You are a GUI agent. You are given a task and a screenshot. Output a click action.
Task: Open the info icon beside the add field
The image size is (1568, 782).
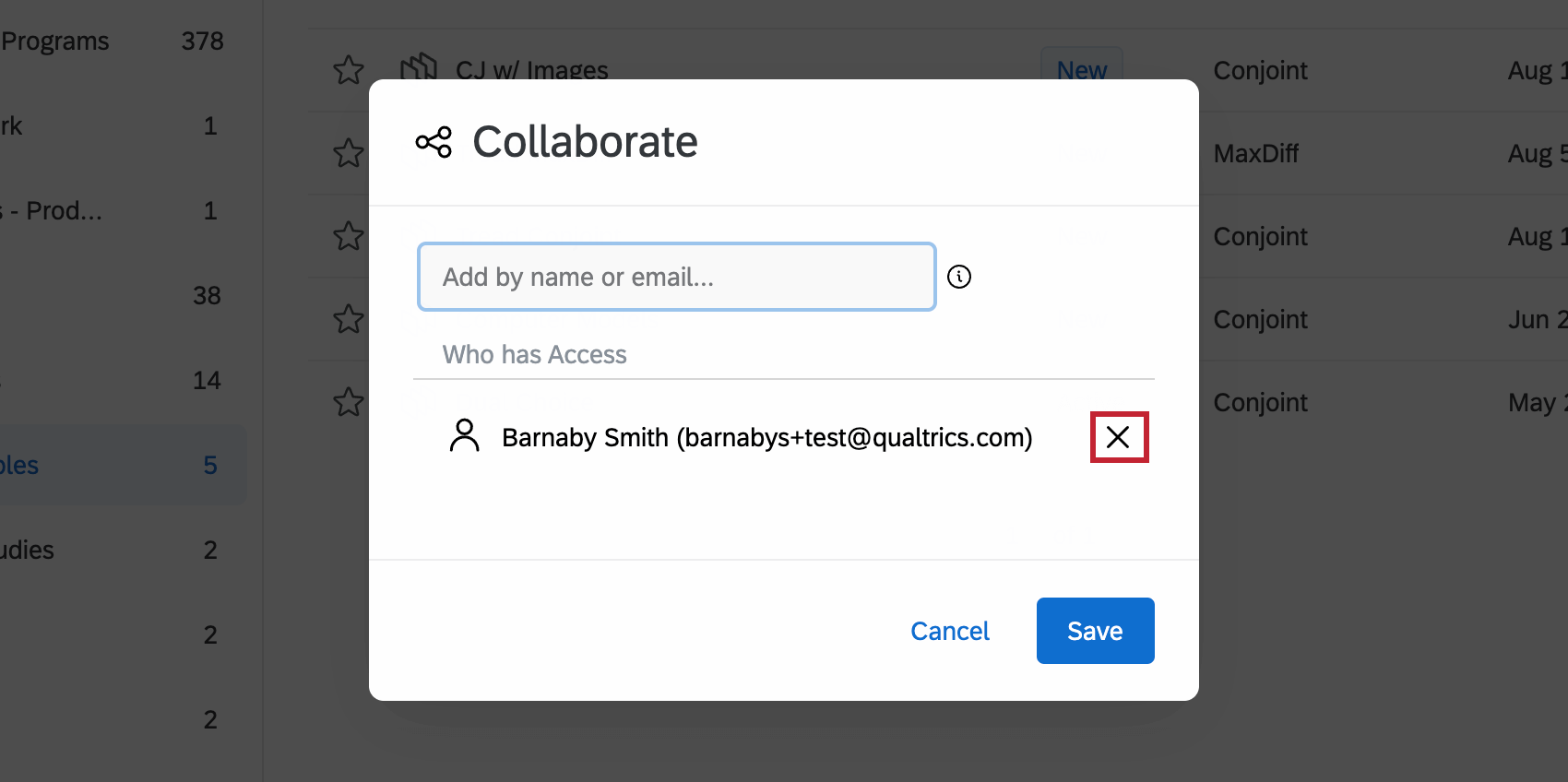pos(959,276)
